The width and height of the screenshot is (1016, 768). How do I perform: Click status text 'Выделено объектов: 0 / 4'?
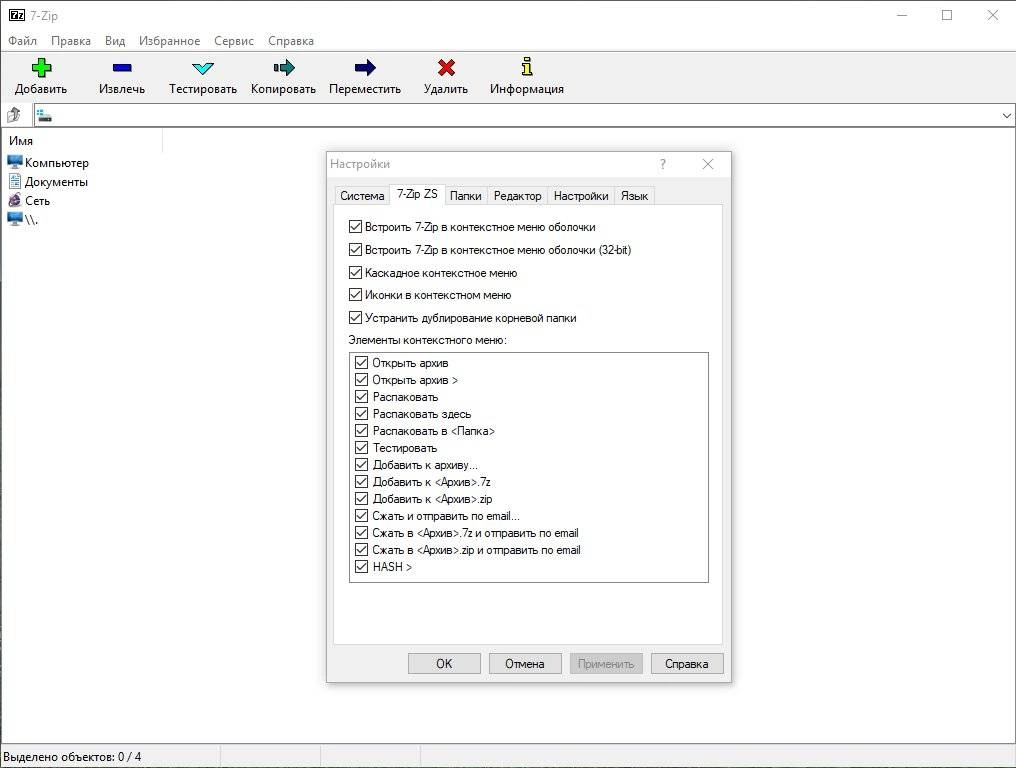(x=72, y=757)
